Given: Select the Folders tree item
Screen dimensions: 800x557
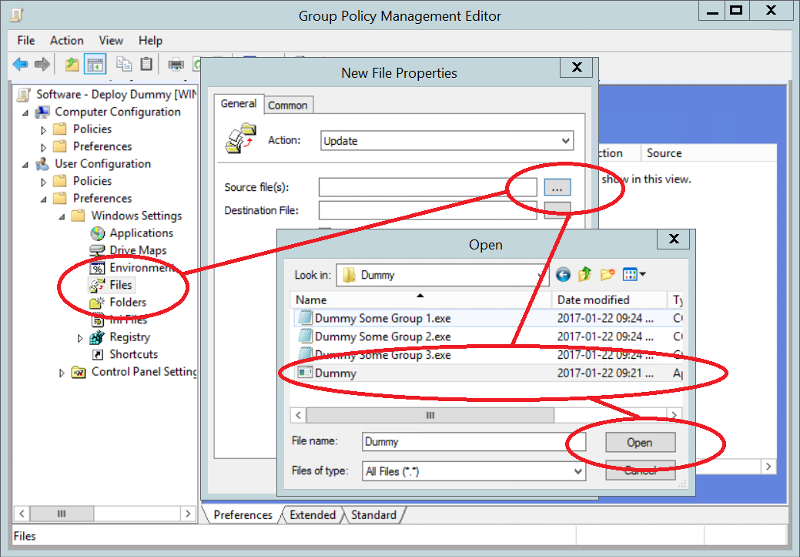Looking at the screenshot, I should point(128,302).
